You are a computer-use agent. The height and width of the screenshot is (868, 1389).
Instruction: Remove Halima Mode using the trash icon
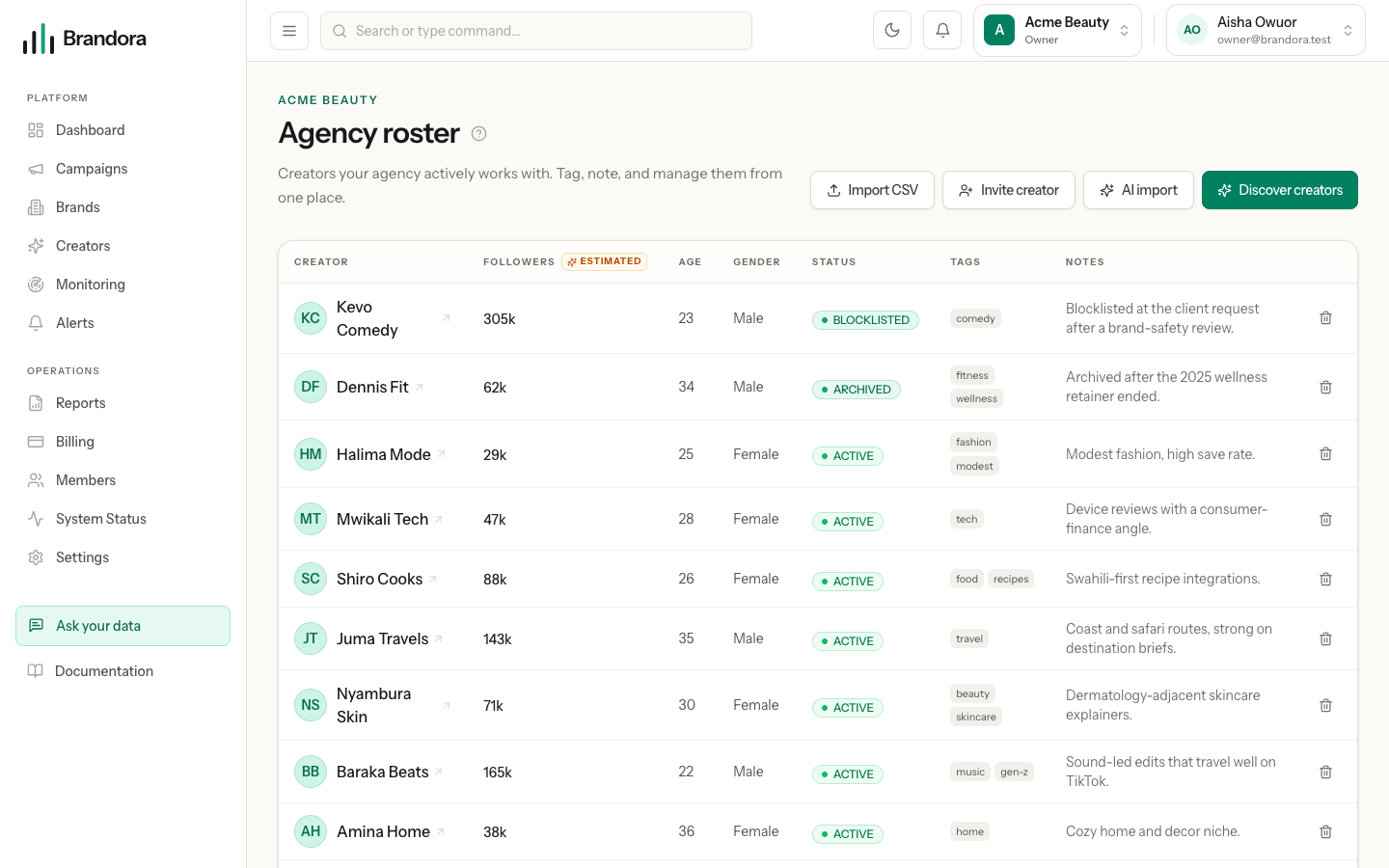point(1325,454)
